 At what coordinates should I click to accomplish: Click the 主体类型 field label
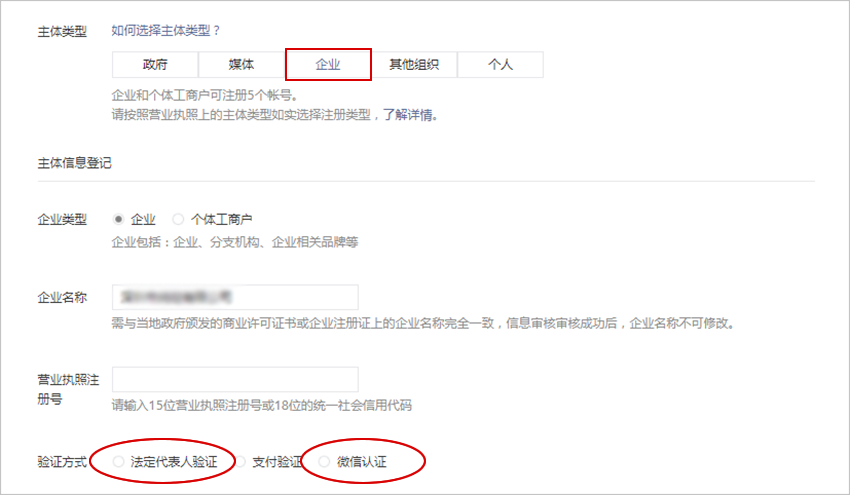coord(62,31)
